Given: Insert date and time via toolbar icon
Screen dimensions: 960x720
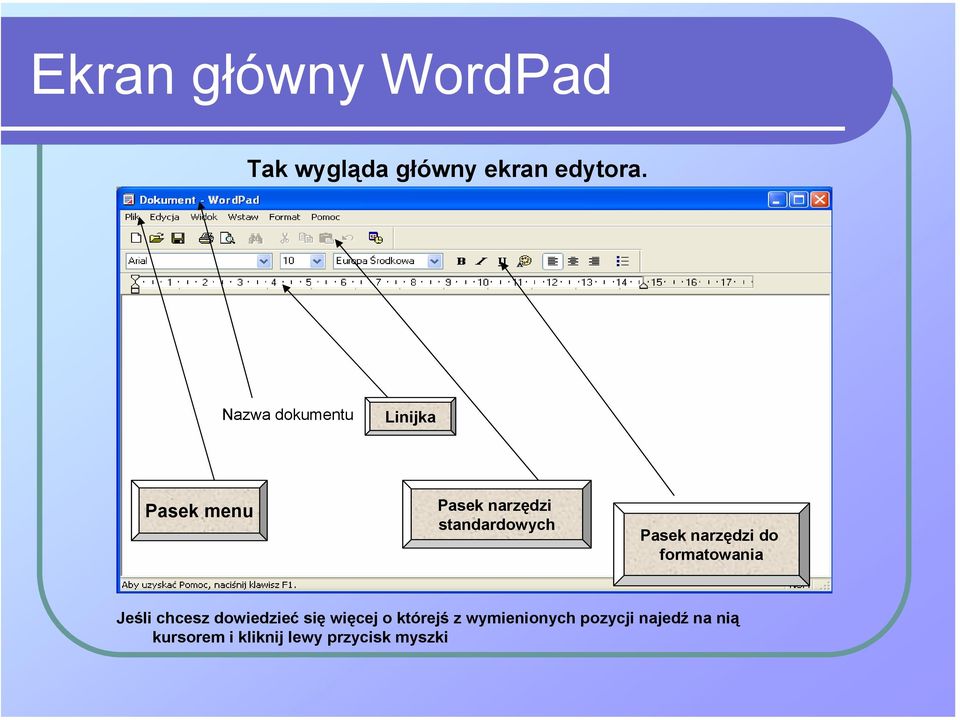Looking at the screenshot, I should click(375, 238).
